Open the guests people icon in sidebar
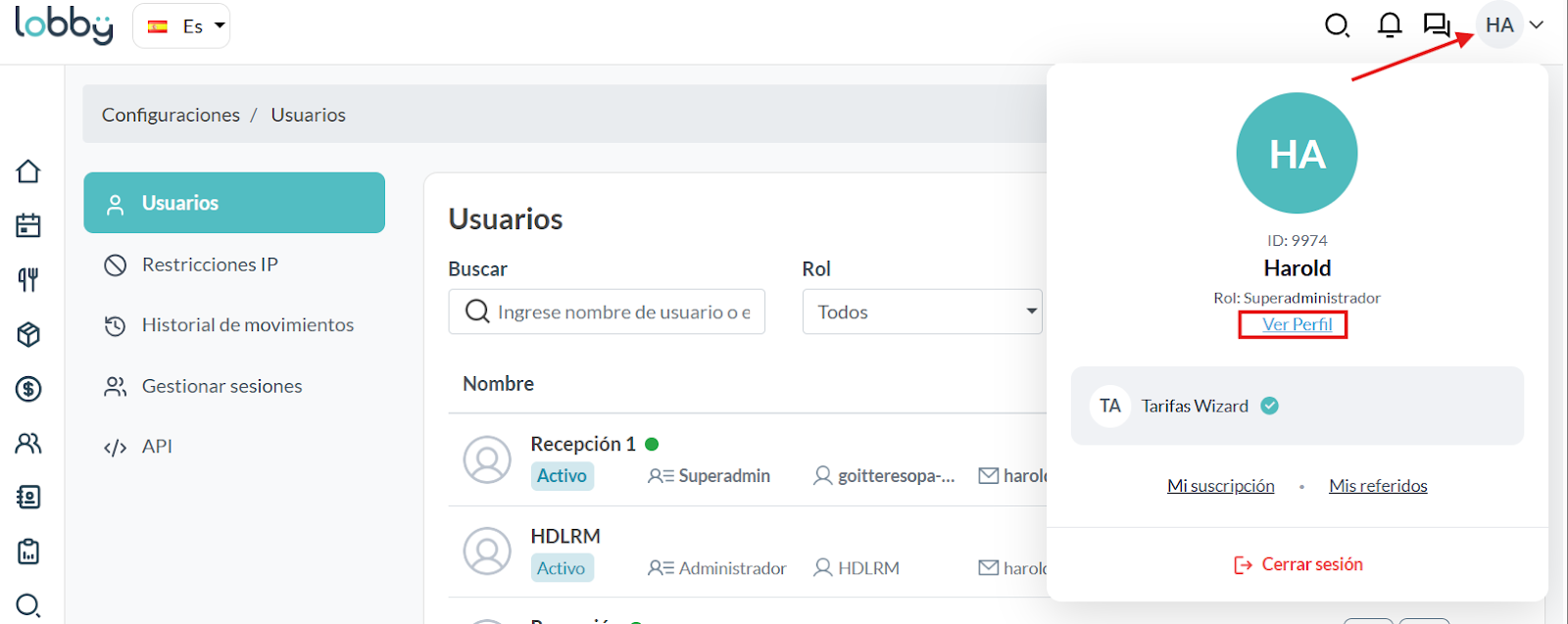This screenshot has width=1568, height=624. click(28, 444)
